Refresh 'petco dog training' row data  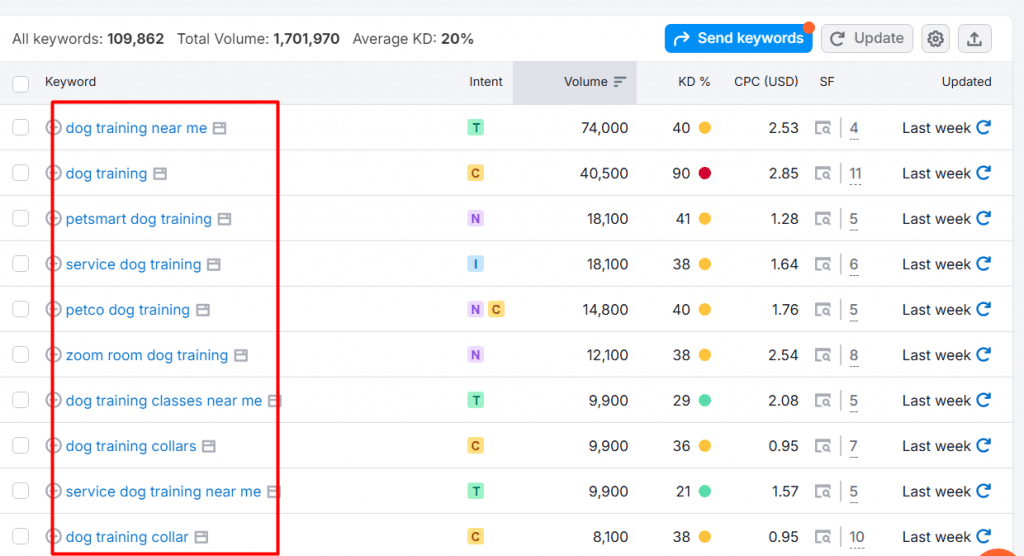[x=984, y=309]
